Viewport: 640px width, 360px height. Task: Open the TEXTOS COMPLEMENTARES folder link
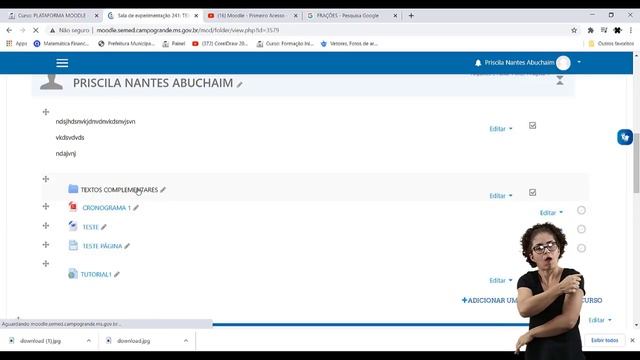coord(119,190)
